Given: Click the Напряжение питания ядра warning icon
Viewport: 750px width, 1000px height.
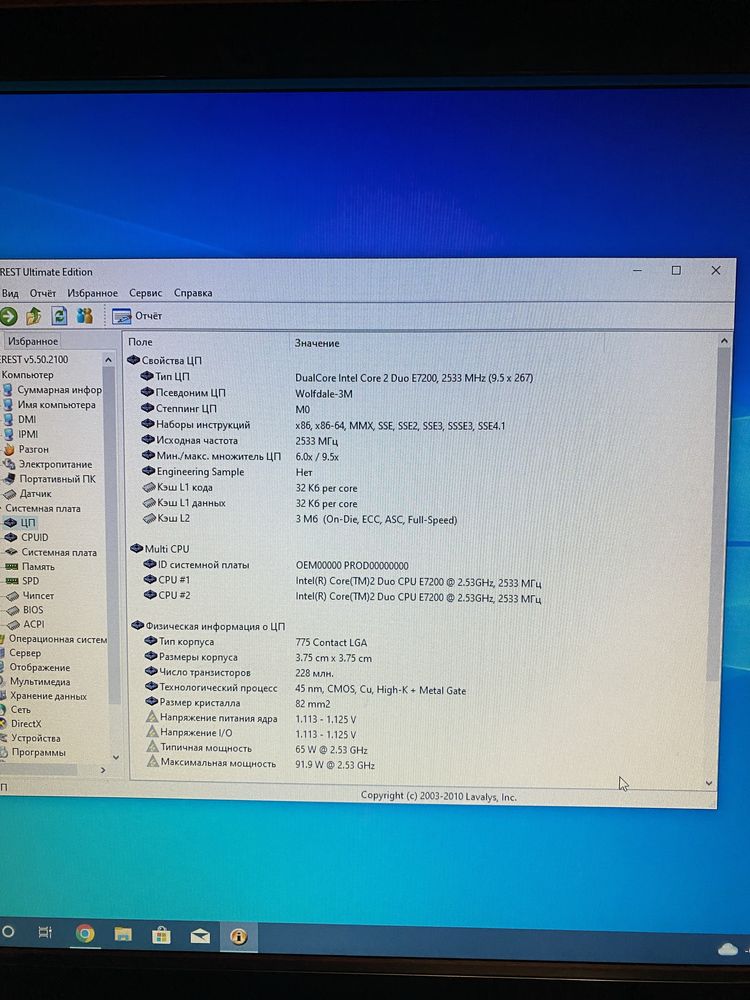Looking at the screenshot, I should 152,717.
